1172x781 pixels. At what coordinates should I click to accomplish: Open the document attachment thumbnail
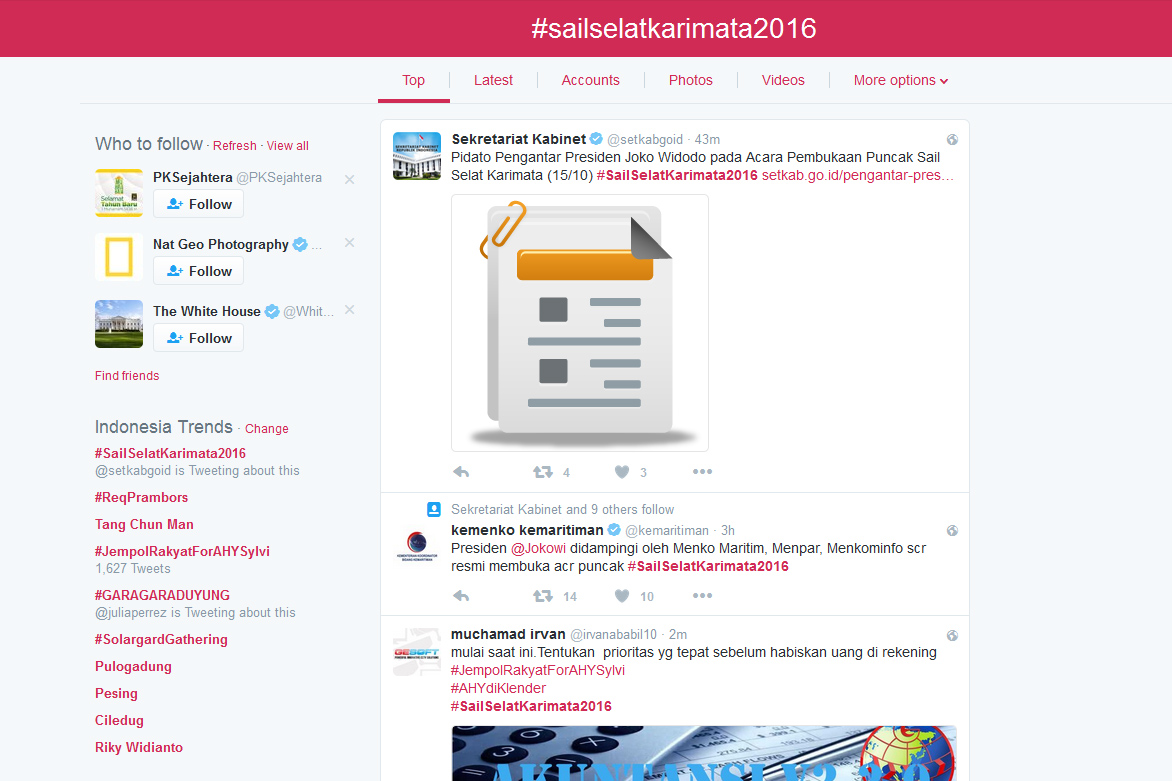580,322
